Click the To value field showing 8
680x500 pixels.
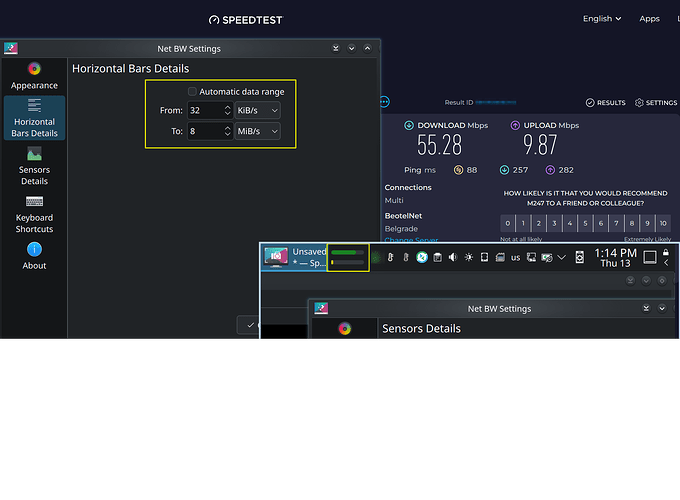tap(205, 131)
